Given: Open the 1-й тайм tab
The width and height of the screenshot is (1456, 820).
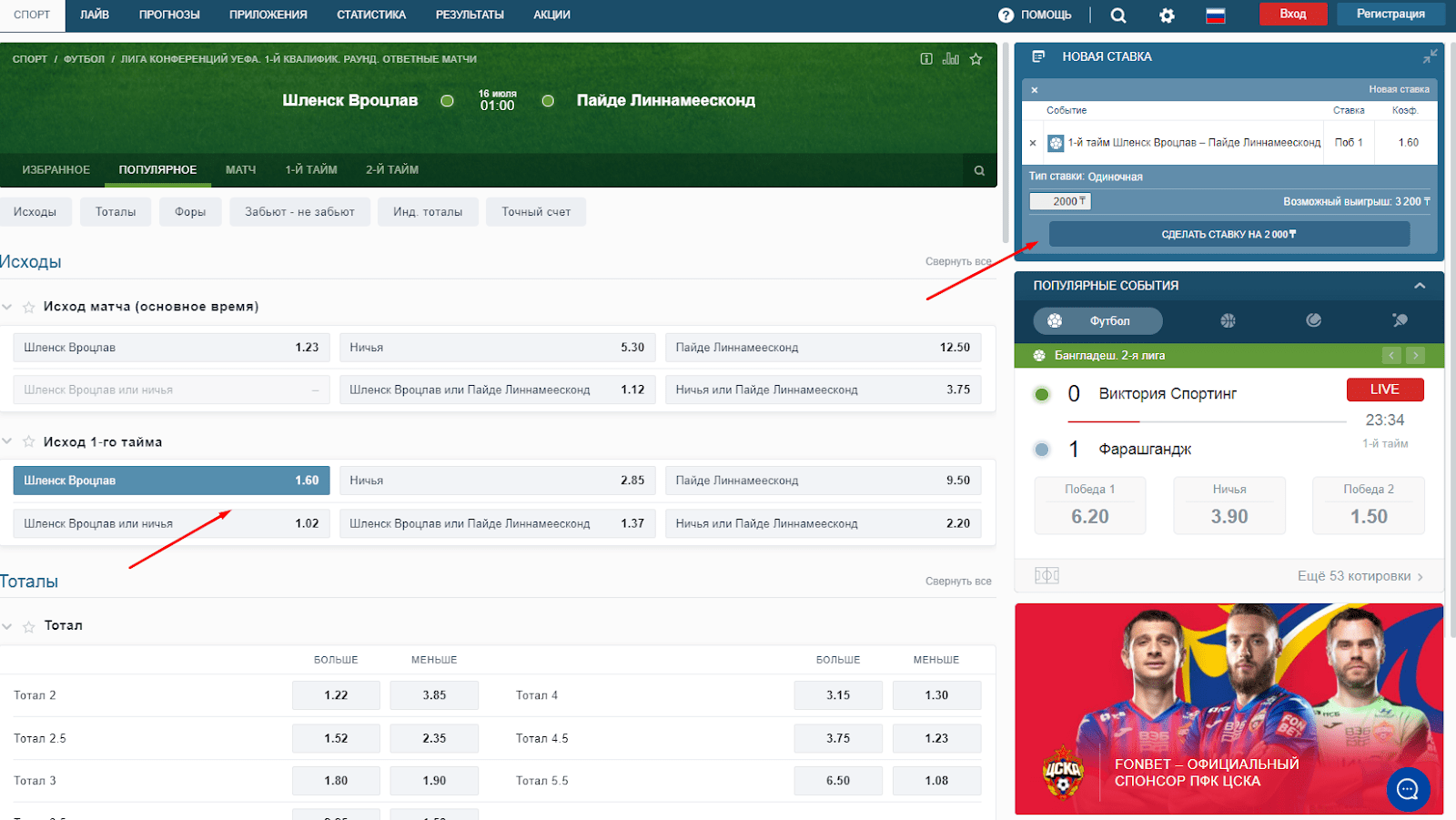Looking at the screenshot, I should pyautogui.click(x=311, y=170).
